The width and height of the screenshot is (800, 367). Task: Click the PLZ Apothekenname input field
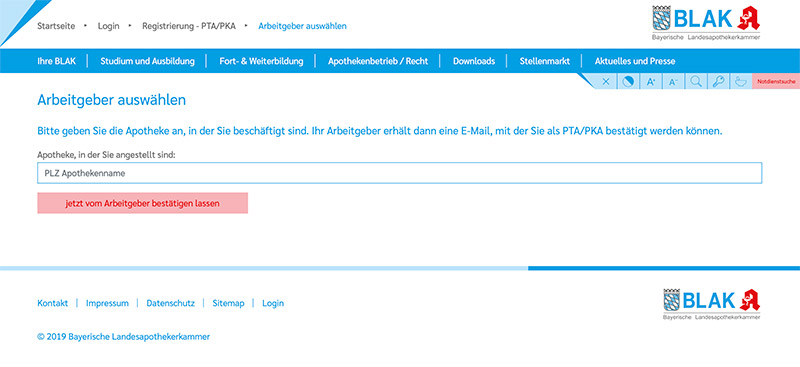click(399, 173)
